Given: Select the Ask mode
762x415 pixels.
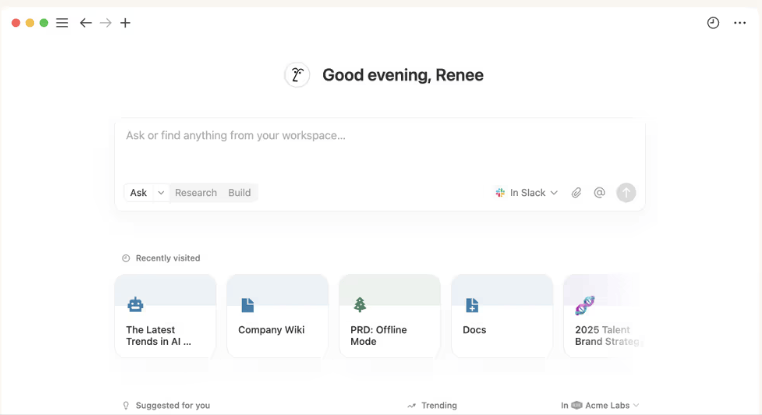Looking at the screenshot, I should tap(139, 193).
